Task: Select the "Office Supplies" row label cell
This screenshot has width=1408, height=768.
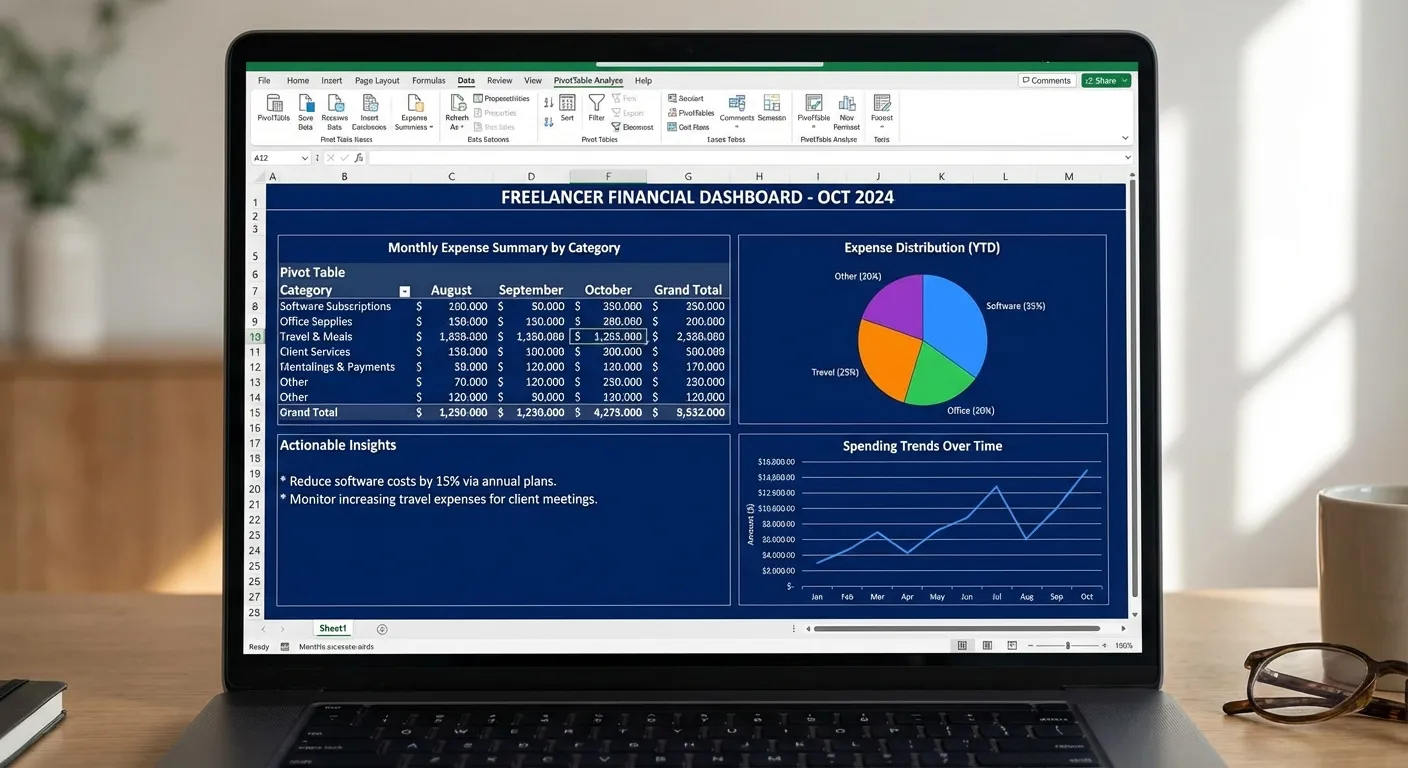Action: (316, 322)
